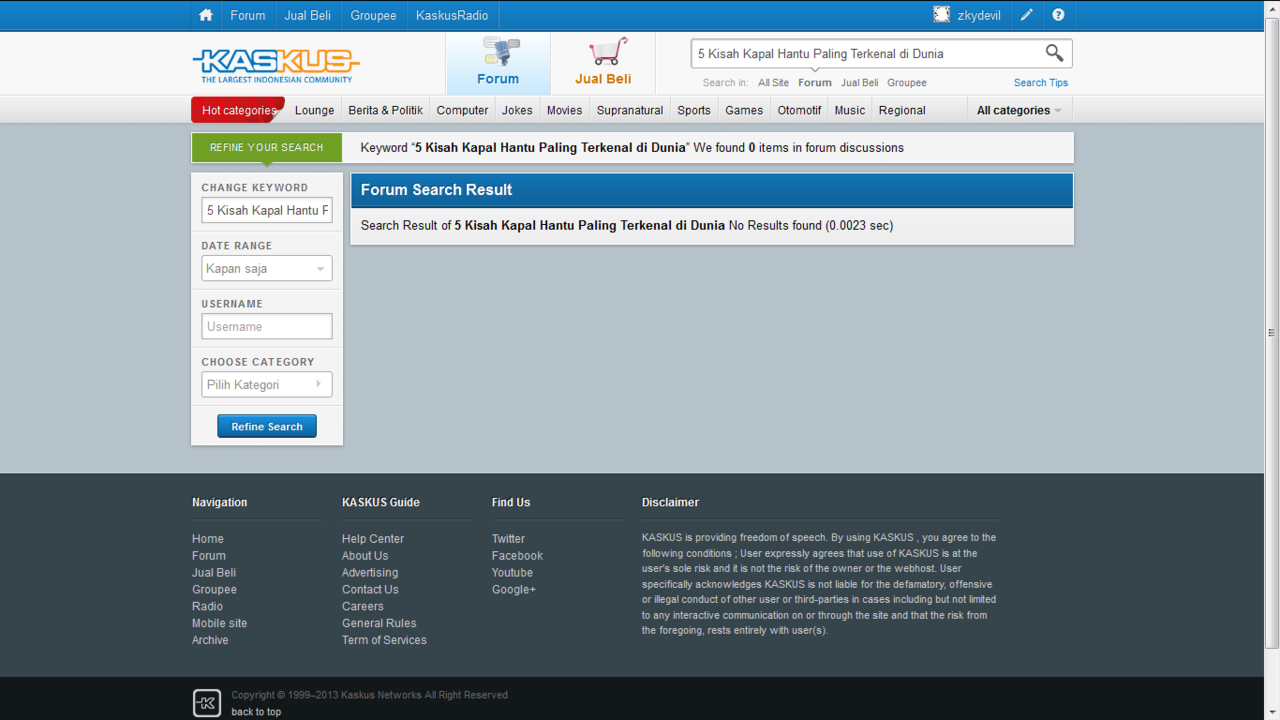Open the zkydevil user avatar
This screenshot has width=1280, height=720.
[x=941, y=15]
